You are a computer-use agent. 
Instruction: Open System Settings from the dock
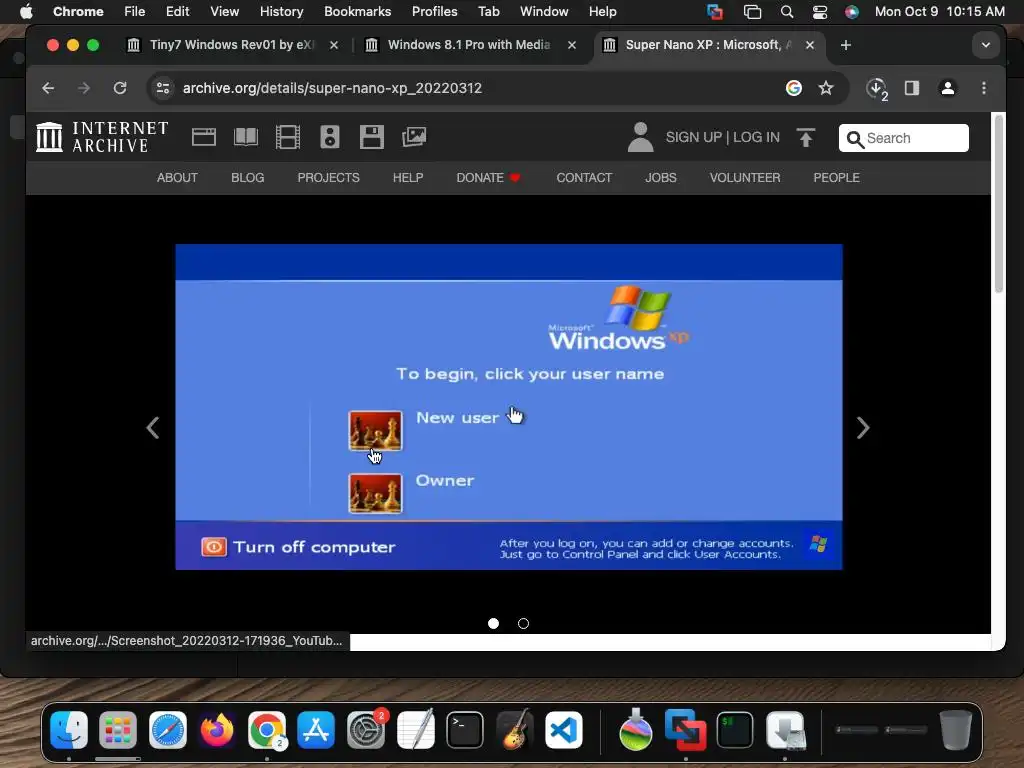(x=366, y=729)
